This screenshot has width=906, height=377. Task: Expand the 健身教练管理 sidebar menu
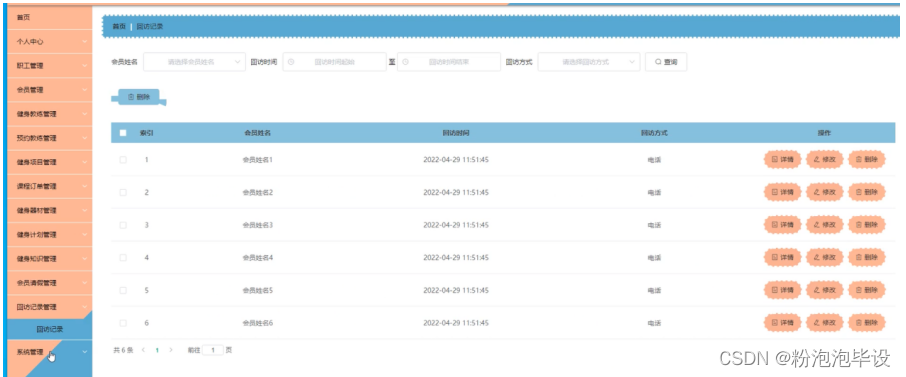(x=49, y=114)
